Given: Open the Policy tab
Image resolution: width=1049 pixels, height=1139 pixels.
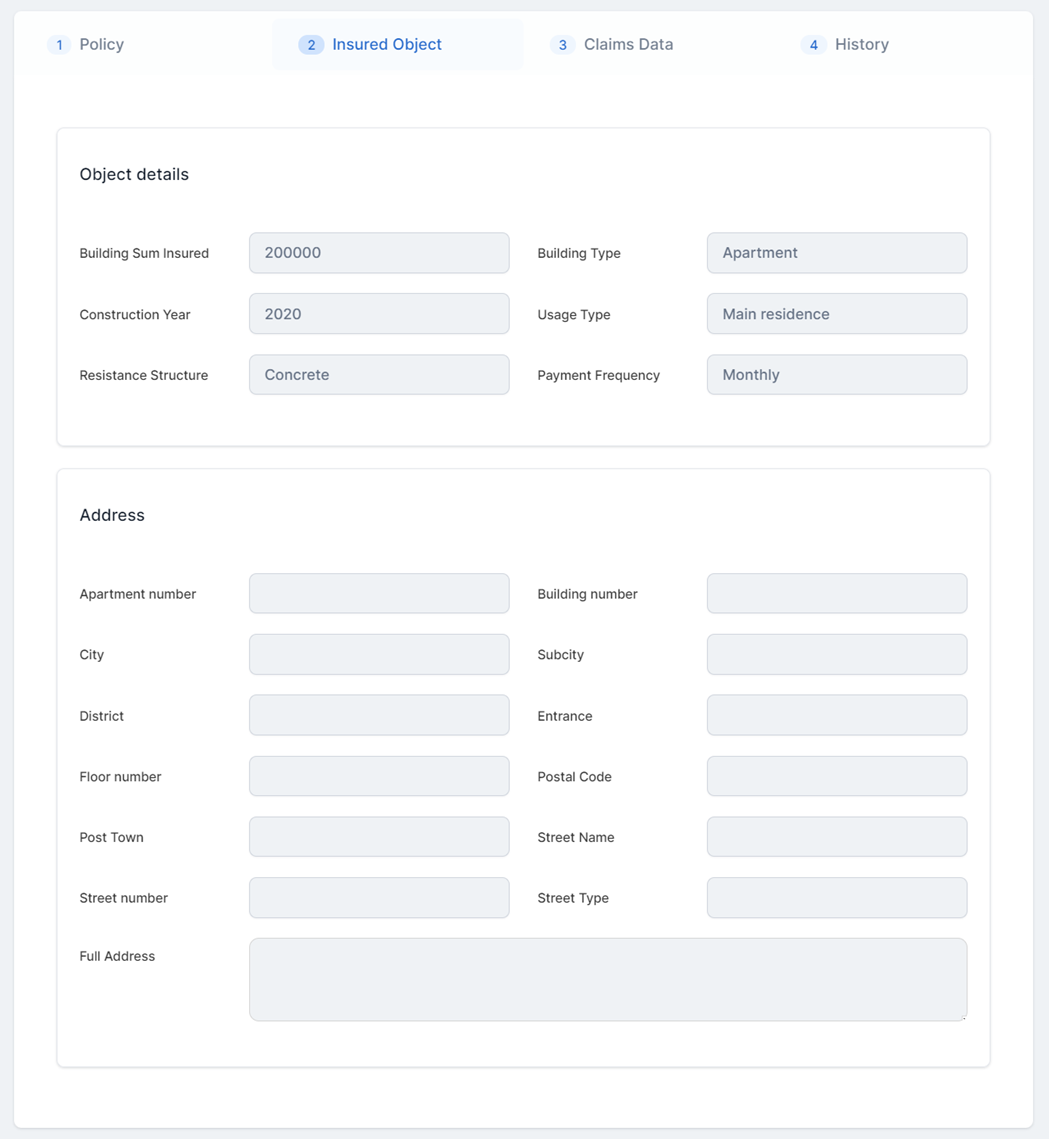Looking at the screenshot, I should click(x=101, y=45).
